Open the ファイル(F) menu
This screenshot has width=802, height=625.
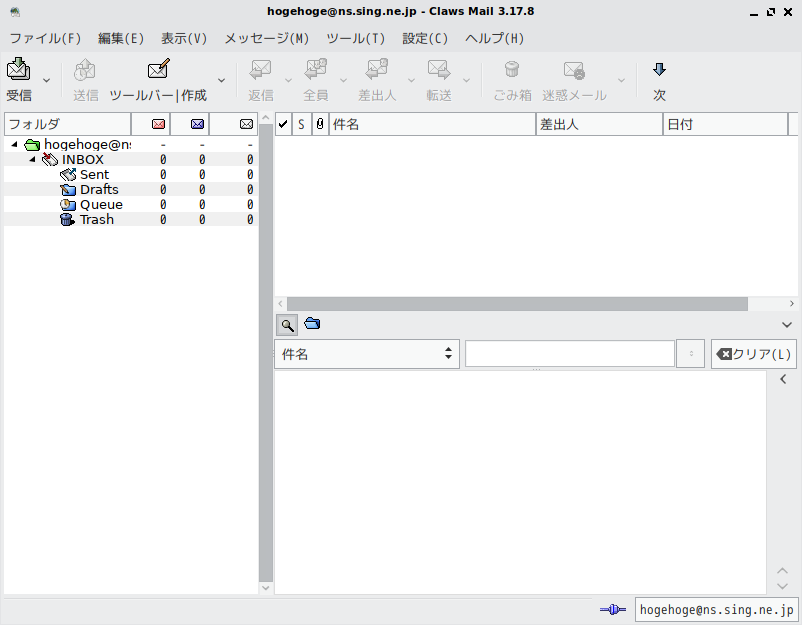tap(46, 38)
